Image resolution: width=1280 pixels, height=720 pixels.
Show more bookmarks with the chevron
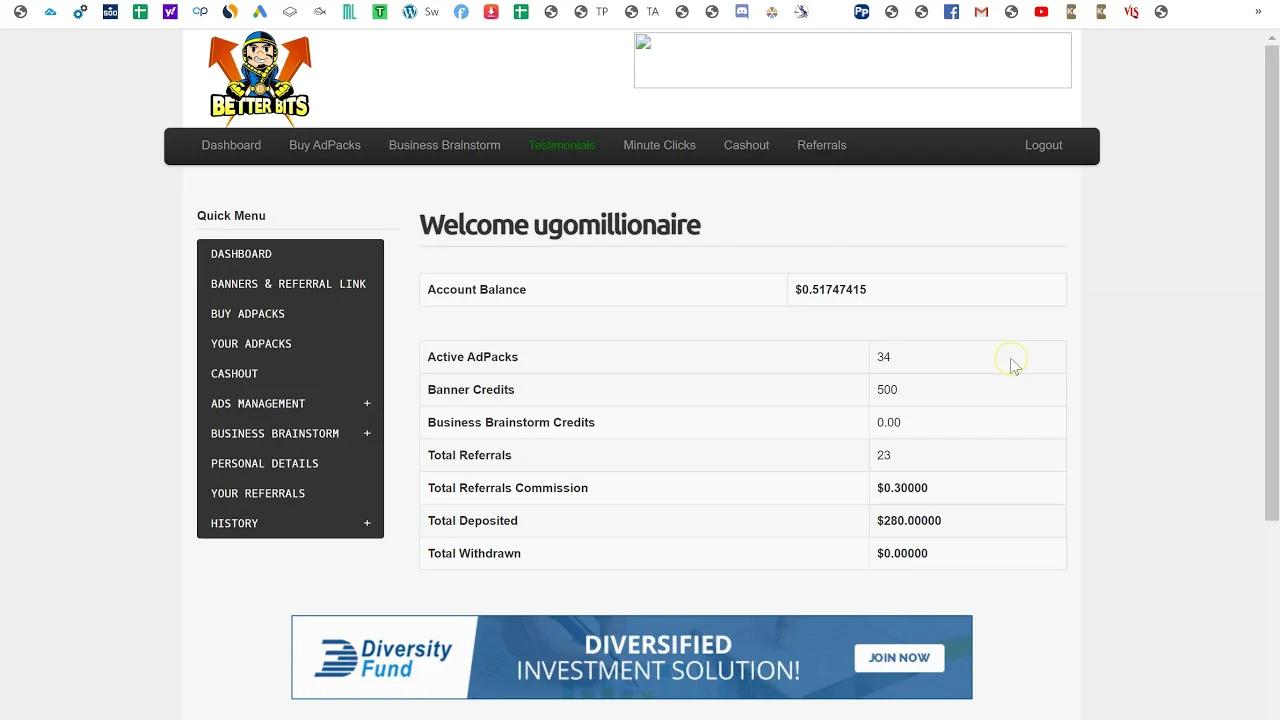1258,12
